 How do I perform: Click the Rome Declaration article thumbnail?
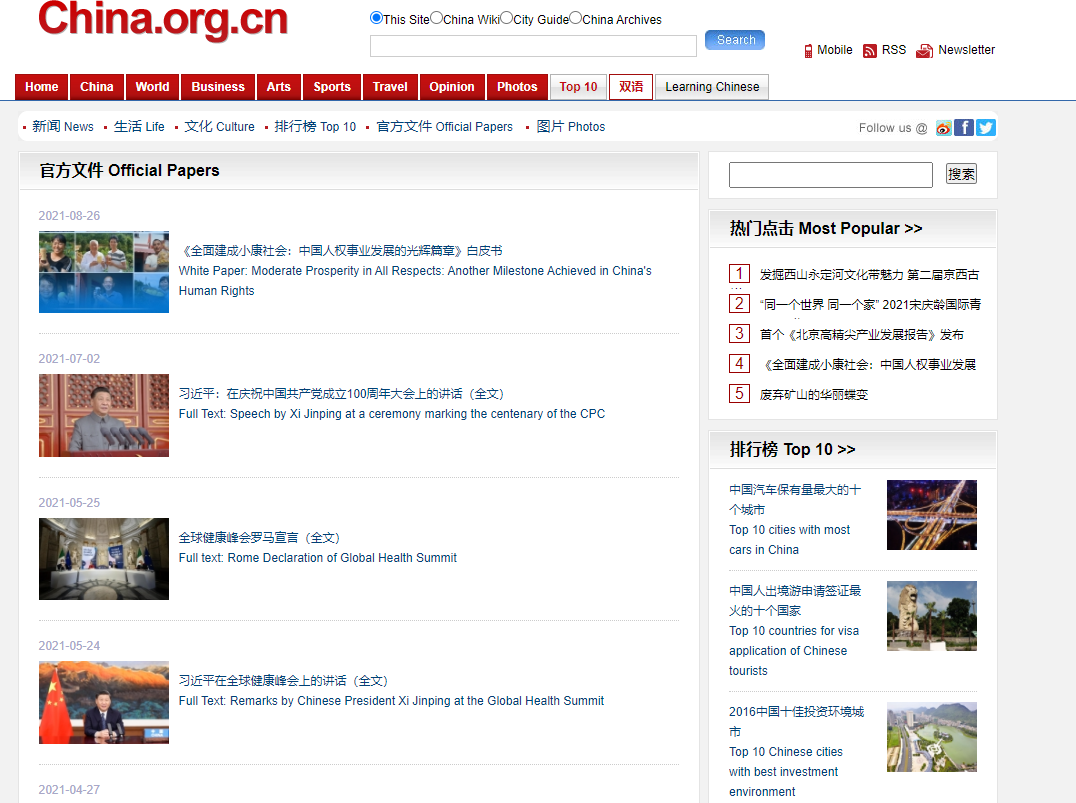[104, 559]
